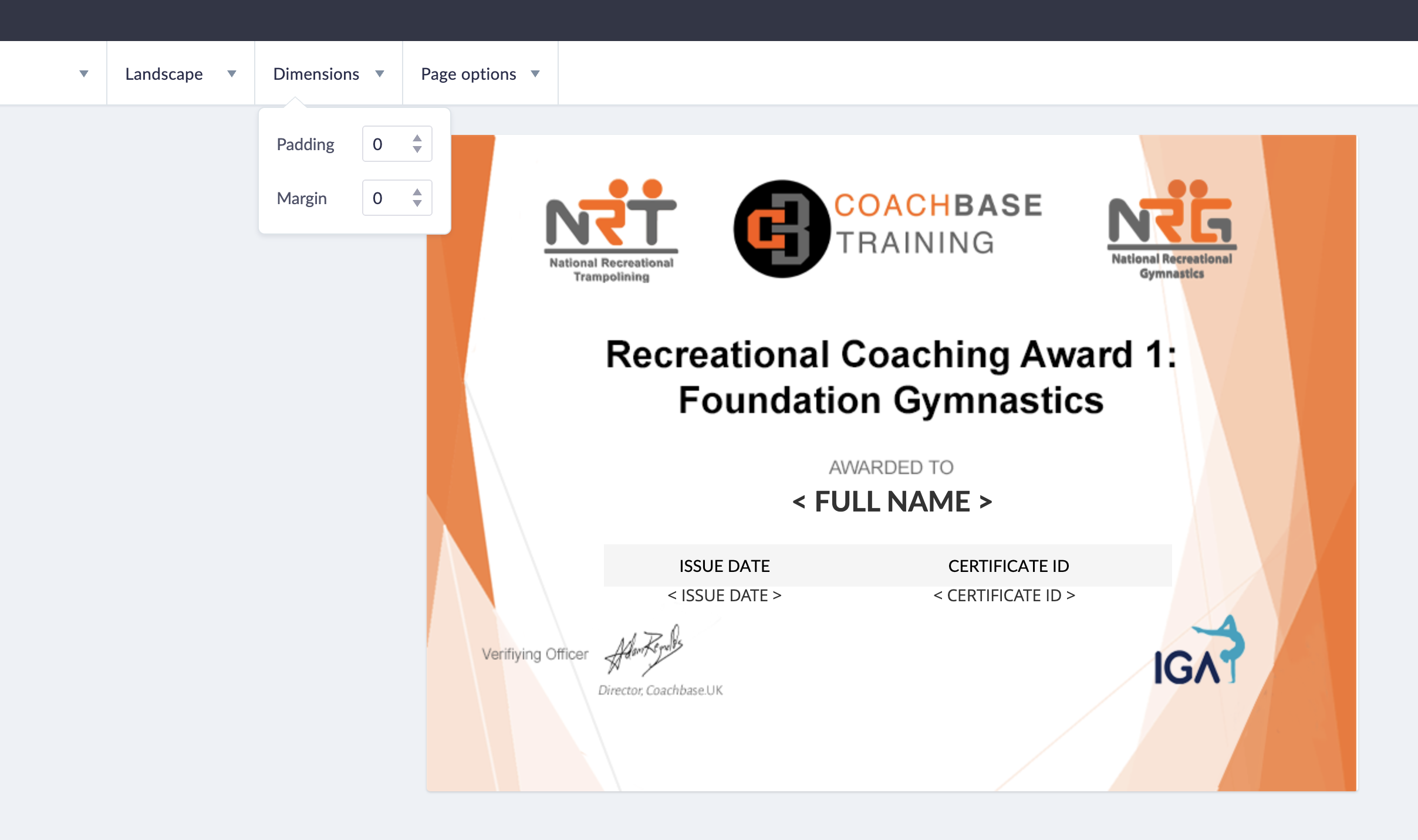Click the Margin increase arrow
Image resolution: width=1418 pixels, height=840 pixels.
[417, 192]
